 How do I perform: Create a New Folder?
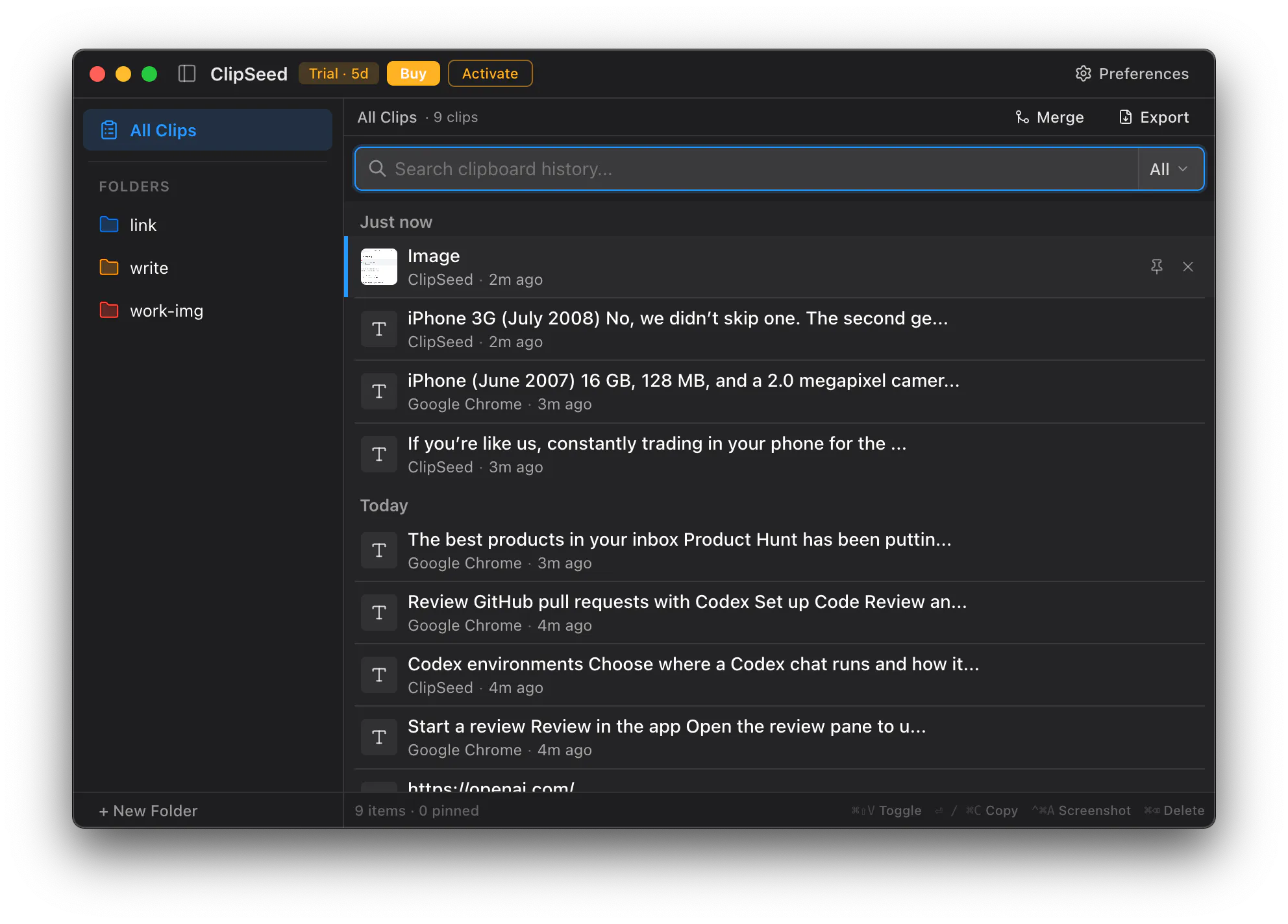pos(148,811)
